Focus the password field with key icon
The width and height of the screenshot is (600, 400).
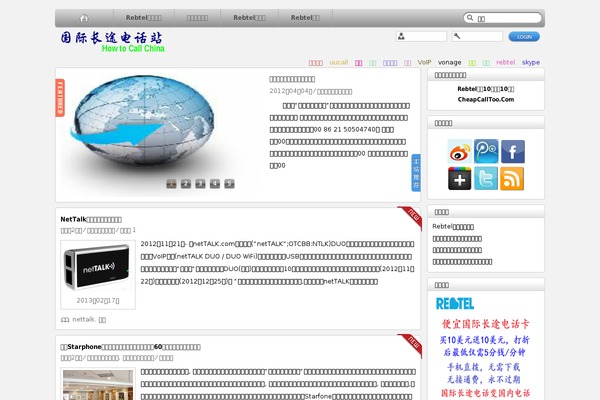pyautogui.click(x=477, y=36)
